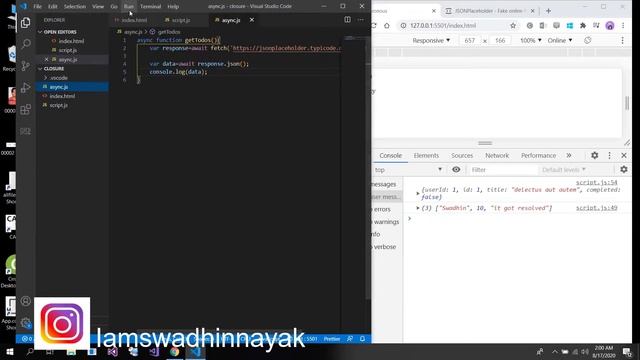Expand the userId object in console output

click(x=418, y=193)
